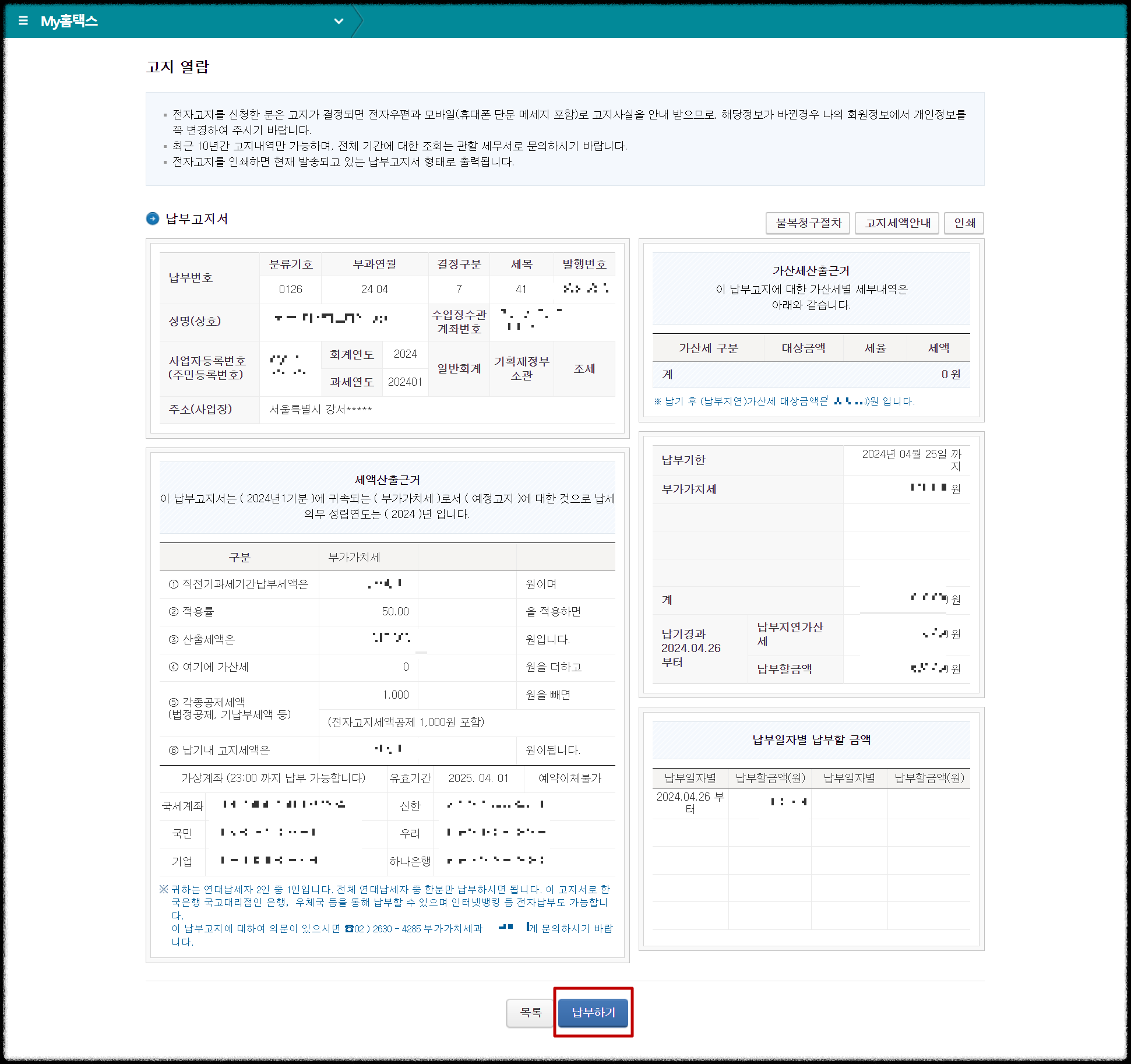Click the 가산세 구분 column header
1131x1064 pixels.
708,348
